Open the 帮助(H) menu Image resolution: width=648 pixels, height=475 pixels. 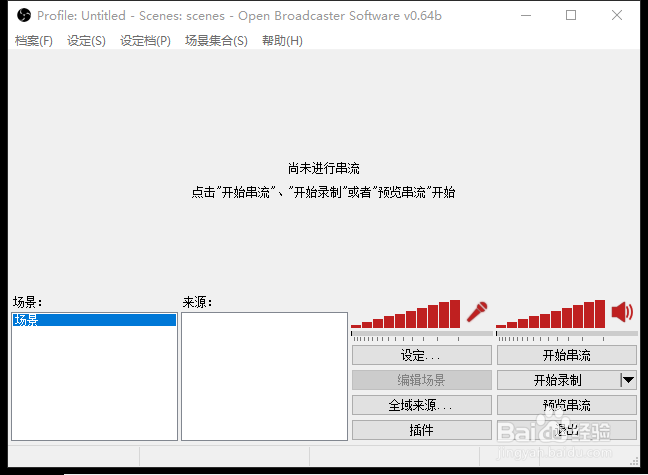[x=282, y=41]
